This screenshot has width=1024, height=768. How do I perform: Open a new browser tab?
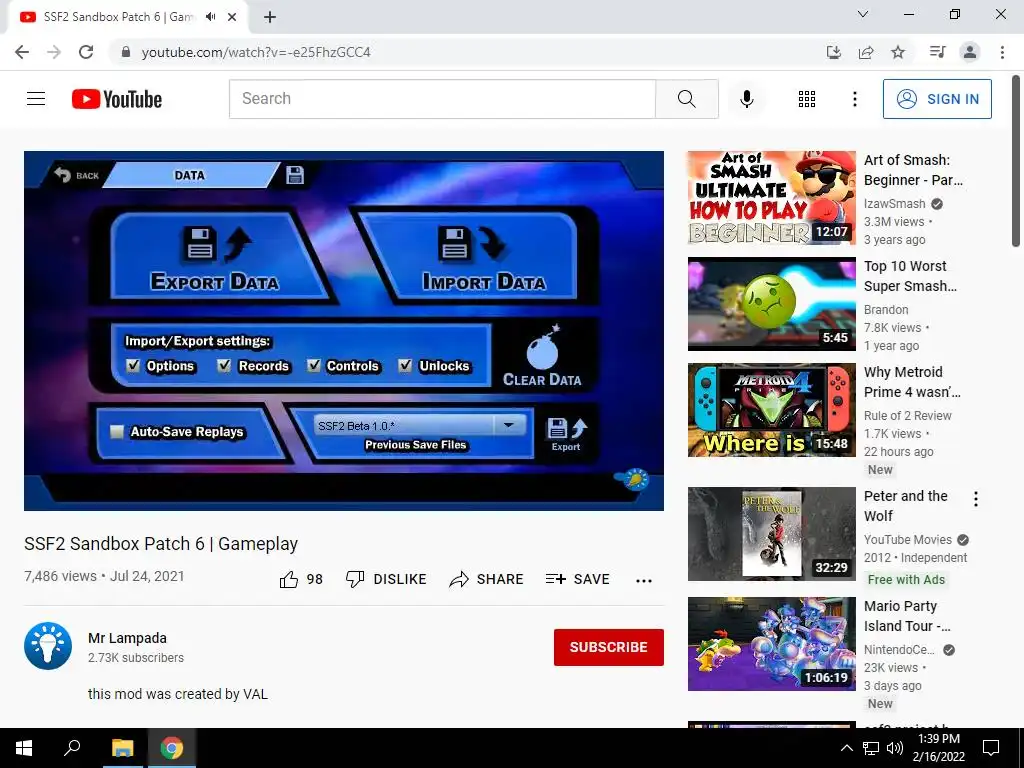pyautogui.click(x=270, y=17)
